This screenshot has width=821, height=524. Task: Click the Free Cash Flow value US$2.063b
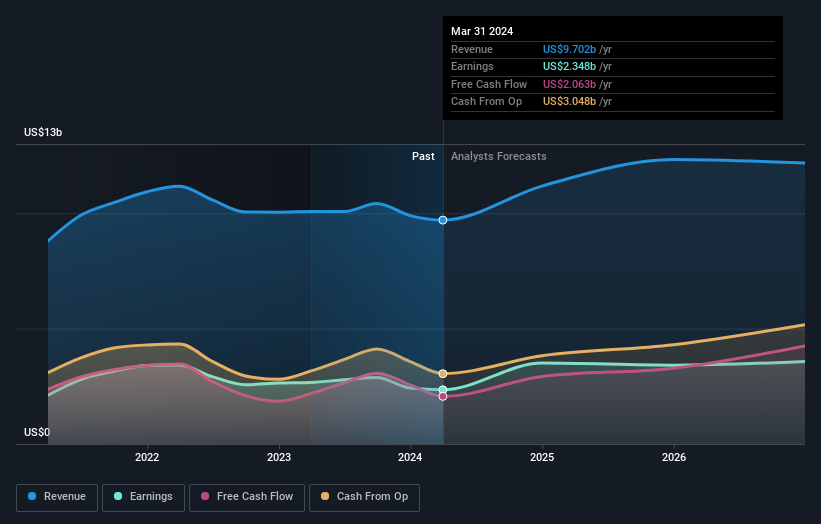tap(569, 84)
